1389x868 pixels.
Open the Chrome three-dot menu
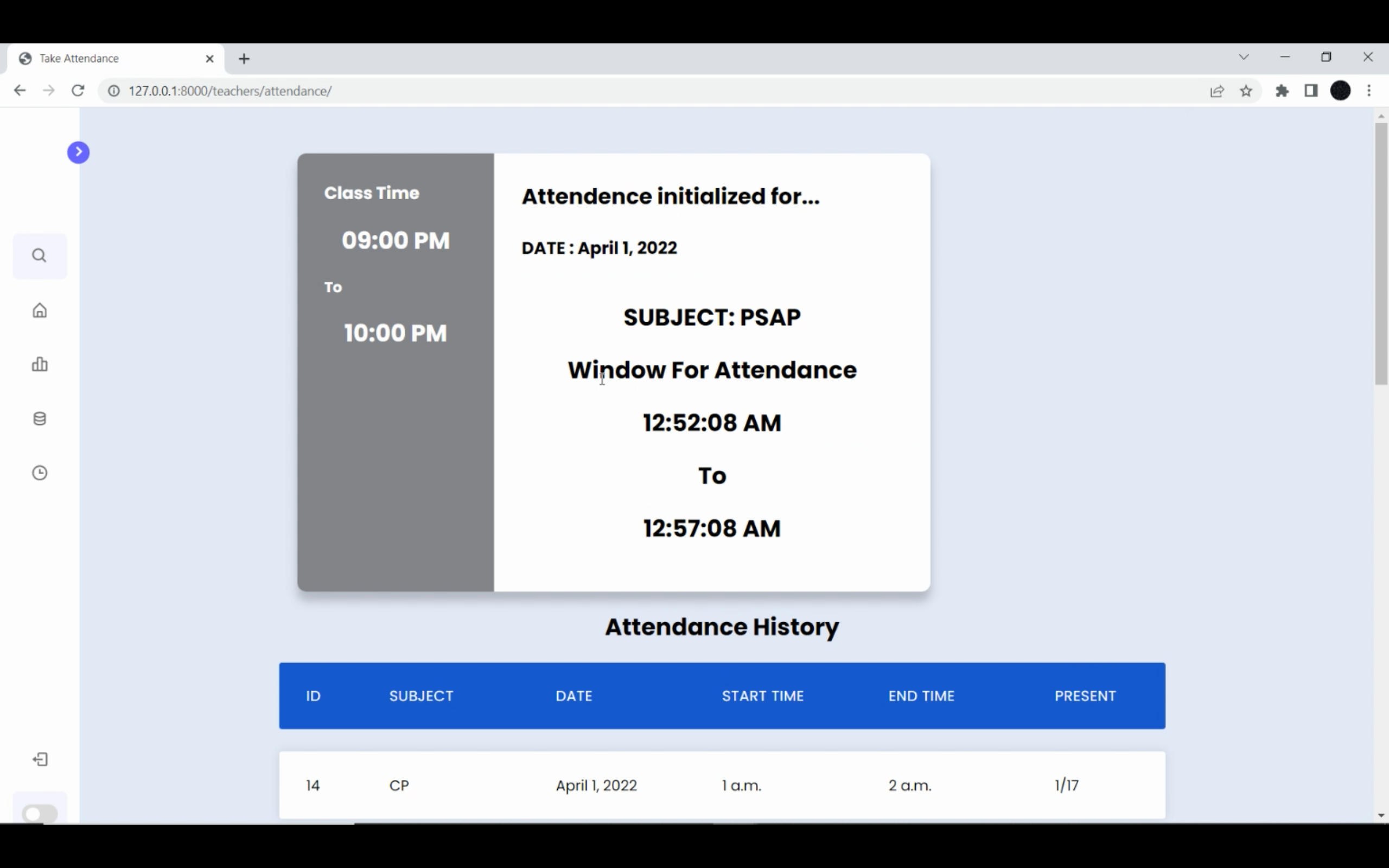coord(1369,91)
